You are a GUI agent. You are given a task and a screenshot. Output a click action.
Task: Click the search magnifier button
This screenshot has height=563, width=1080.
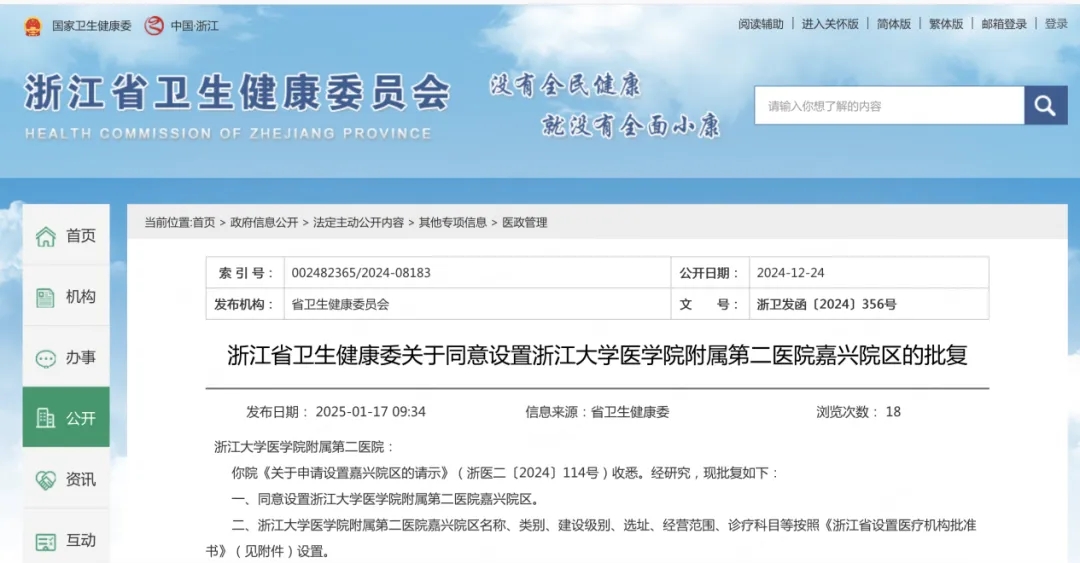(1046, 105)
